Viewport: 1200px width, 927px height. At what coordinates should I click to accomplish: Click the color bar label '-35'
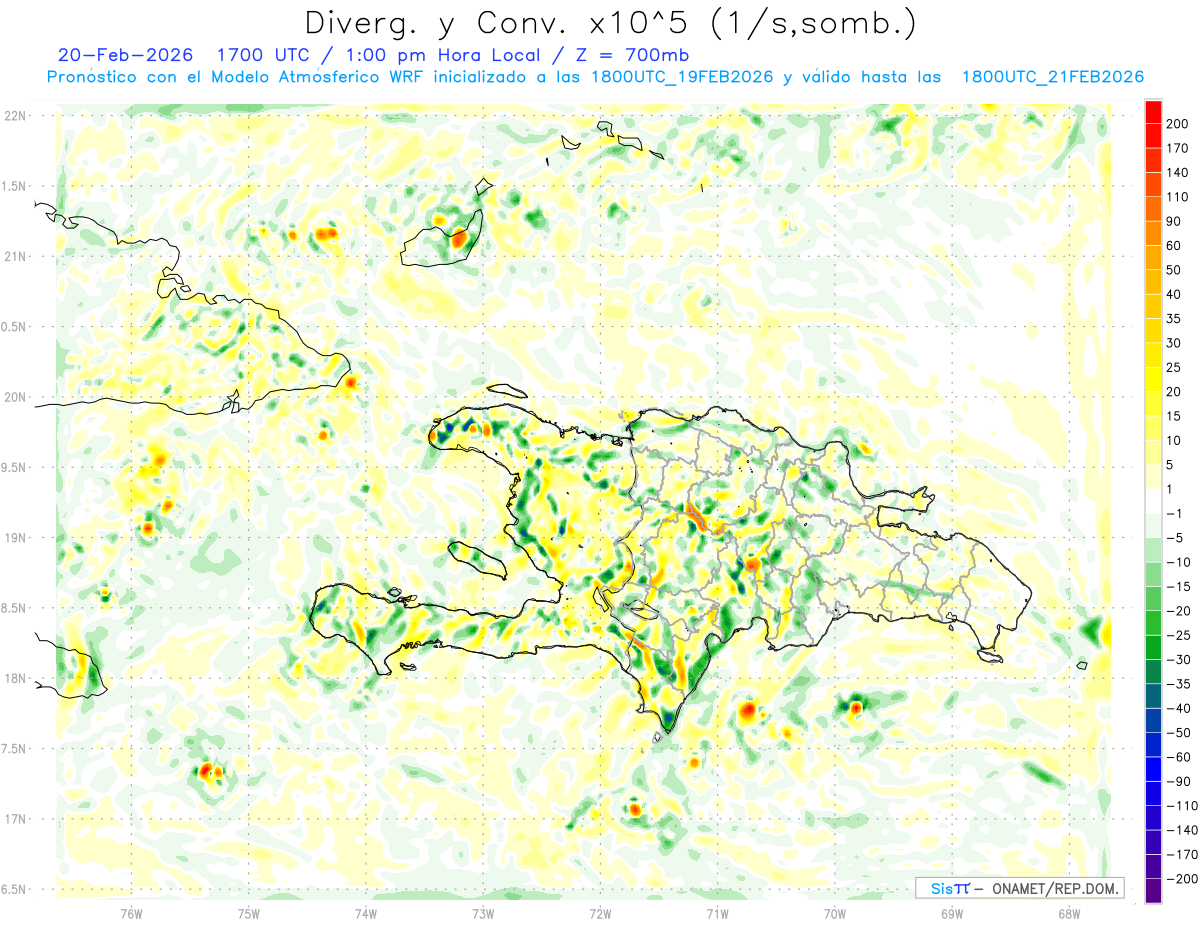point(1177,684)
